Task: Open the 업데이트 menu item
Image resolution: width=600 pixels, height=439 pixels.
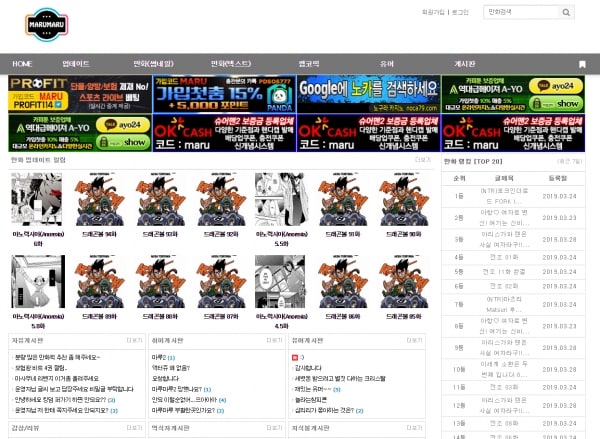Action: 76,64
